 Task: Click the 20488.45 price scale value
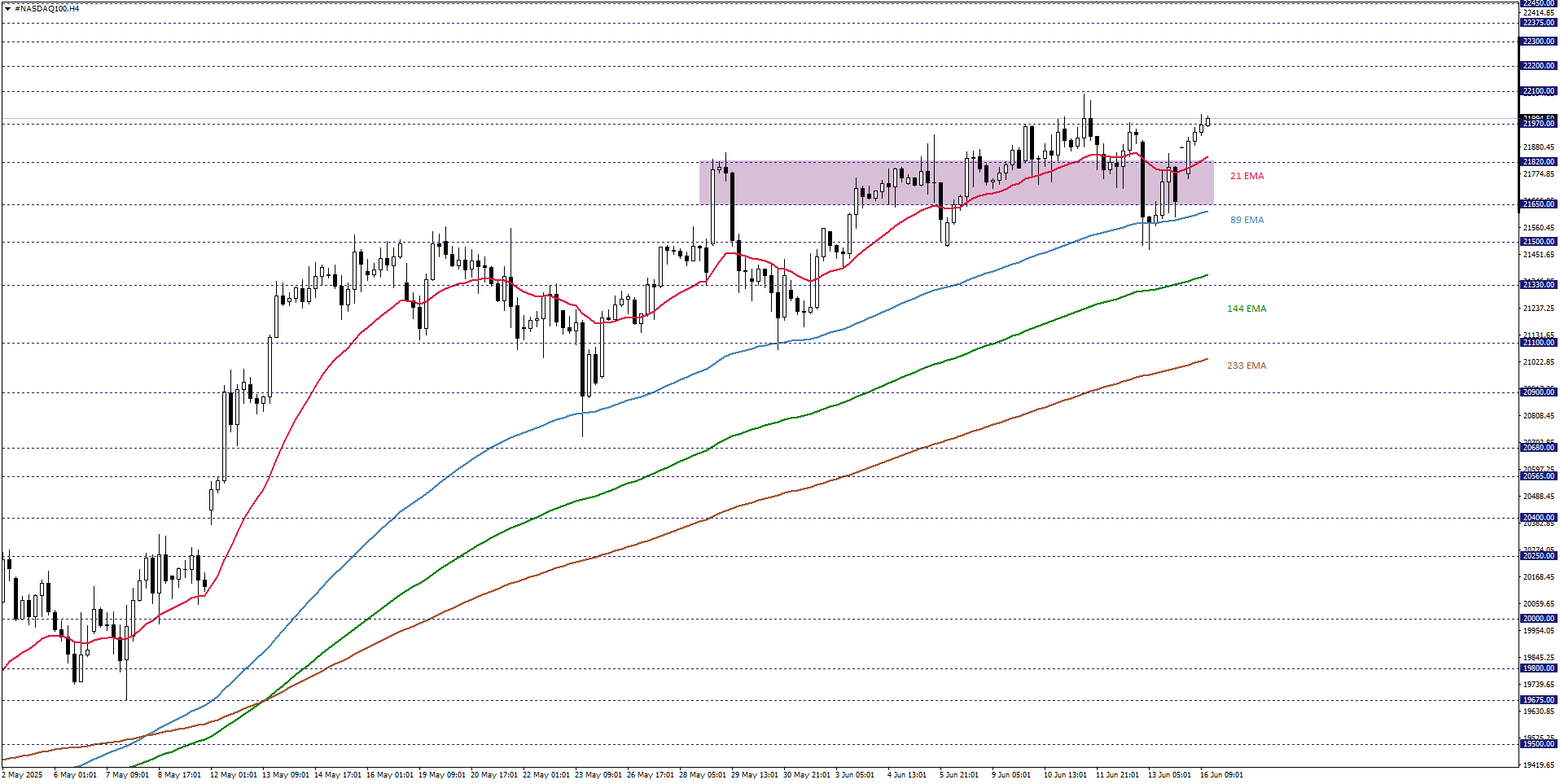(1538, 497)
